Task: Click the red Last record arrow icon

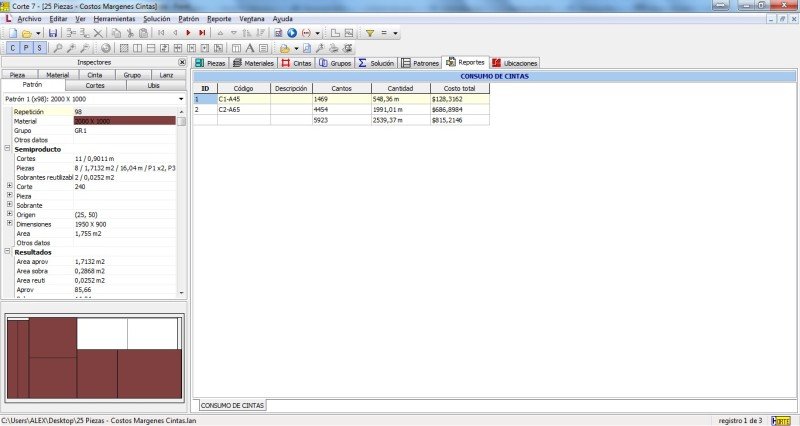Action: pos(203,33)
